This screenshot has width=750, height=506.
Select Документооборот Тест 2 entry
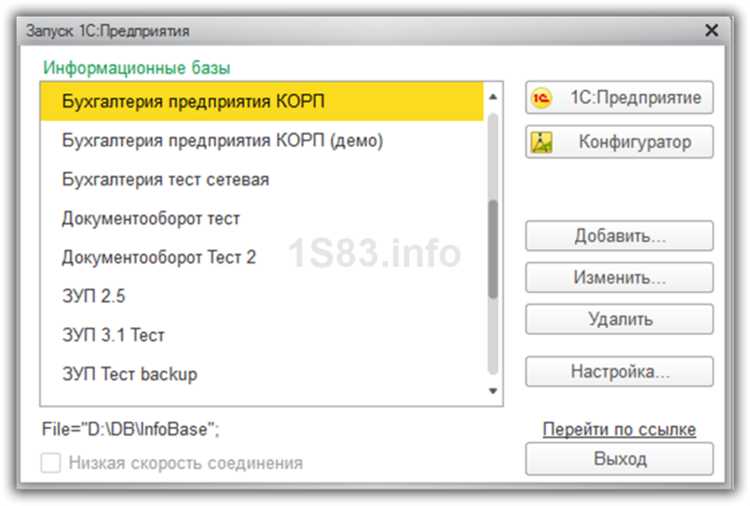[x=262, y=257]
